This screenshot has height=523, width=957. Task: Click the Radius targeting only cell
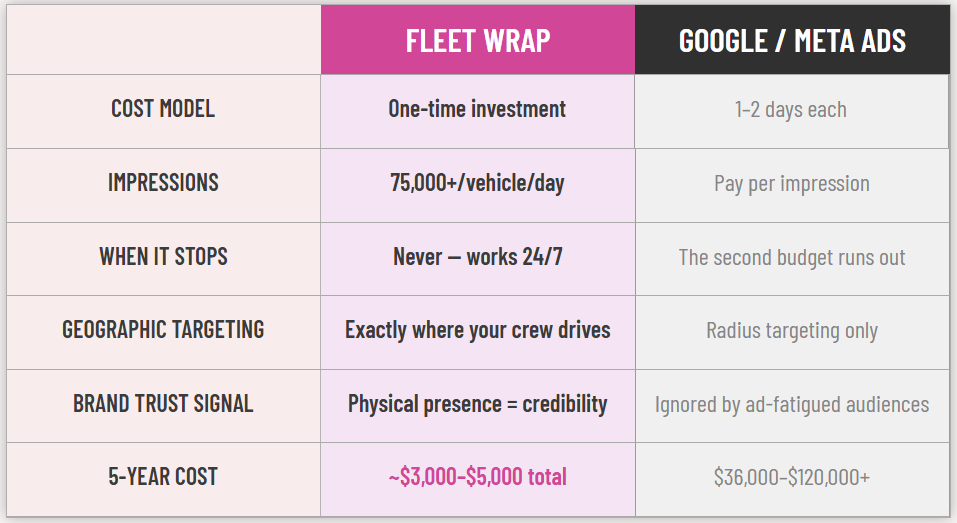pos(791,331)
